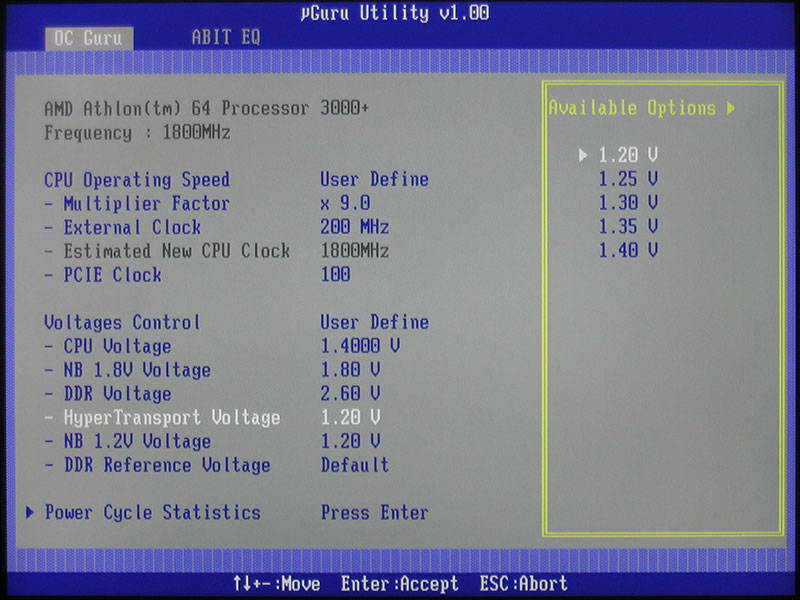The image size is (800, 600).
Task: Change the x 9.0 multiplier value
Action: click(345, 203)
